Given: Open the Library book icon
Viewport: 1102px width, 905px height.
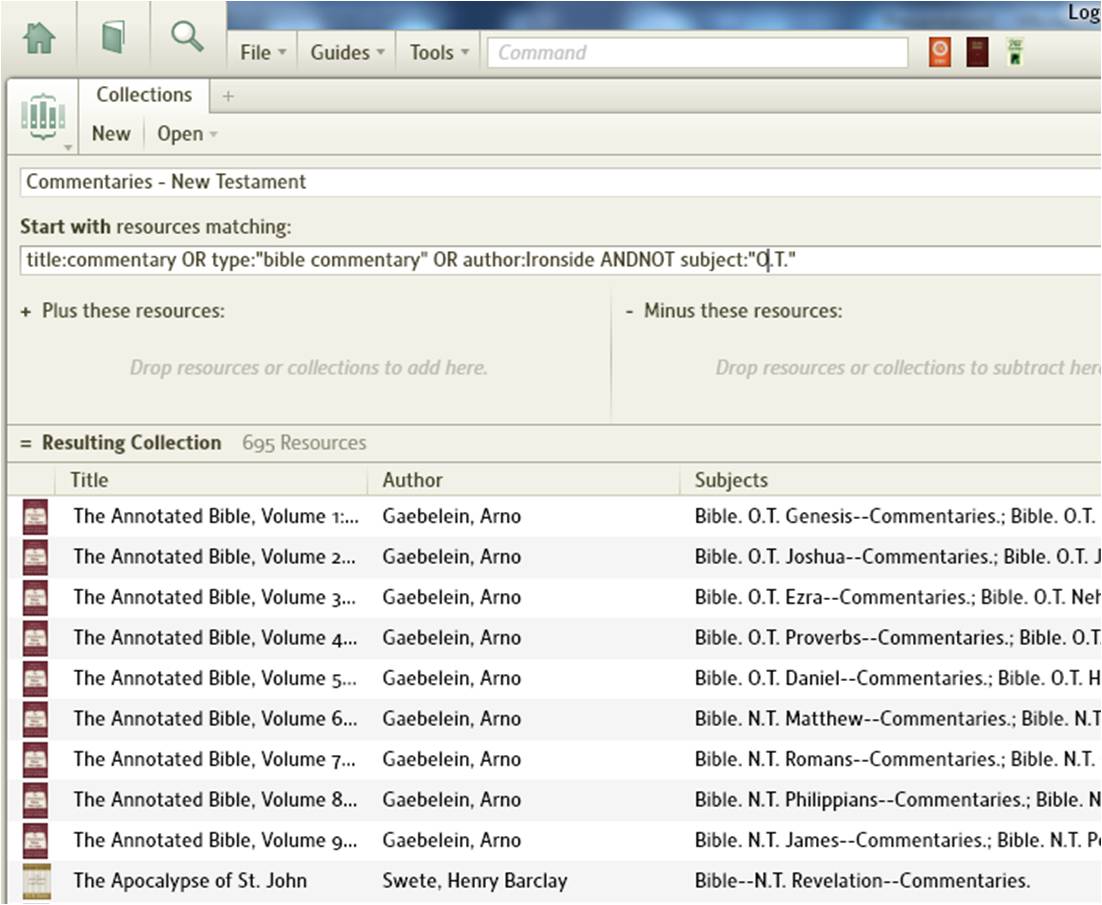Looking at the screenshot, I should [113, 38].
